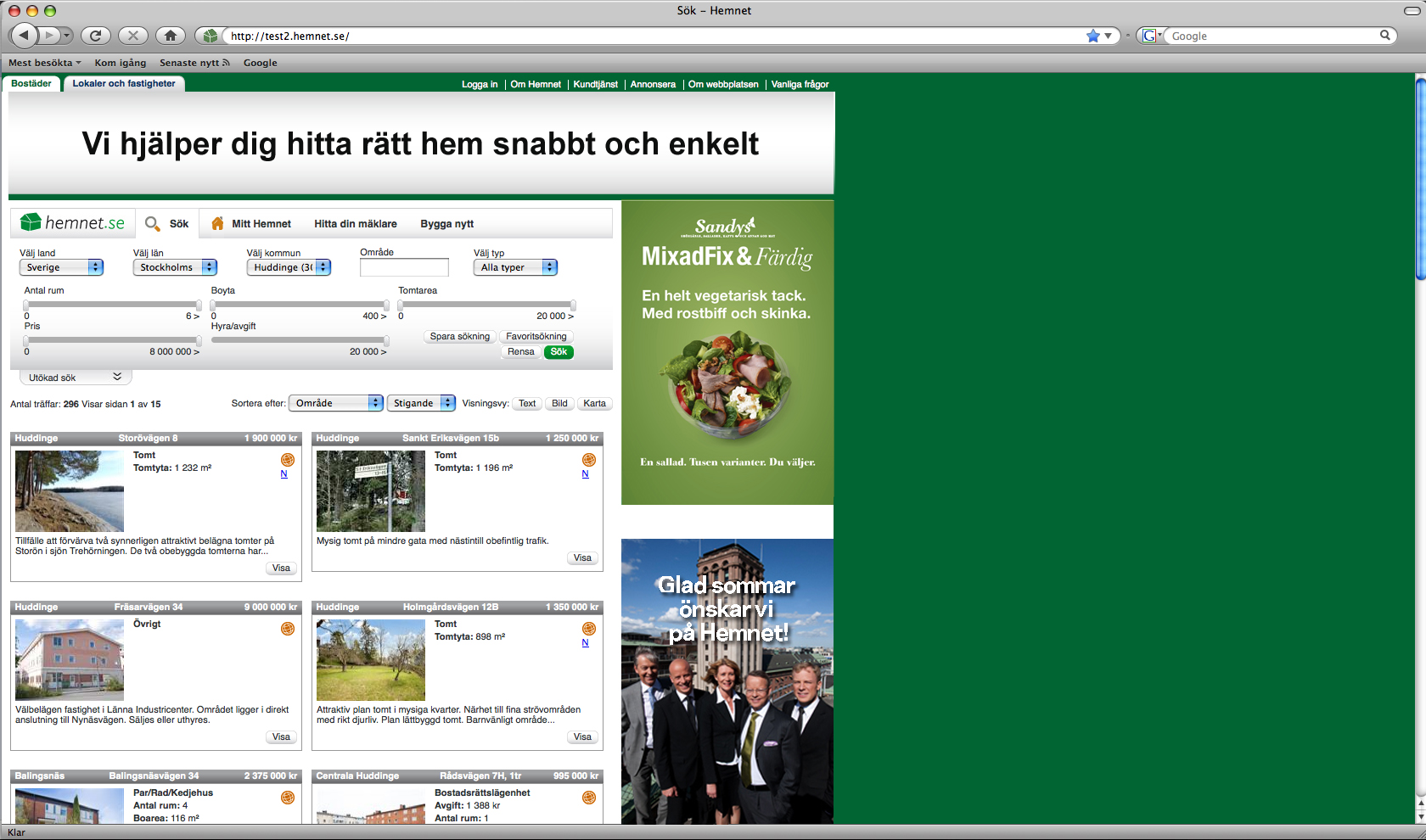Viewport: 1426px width, 840px height.
Task: Click the Antal rum slider track
Action: 112,305
